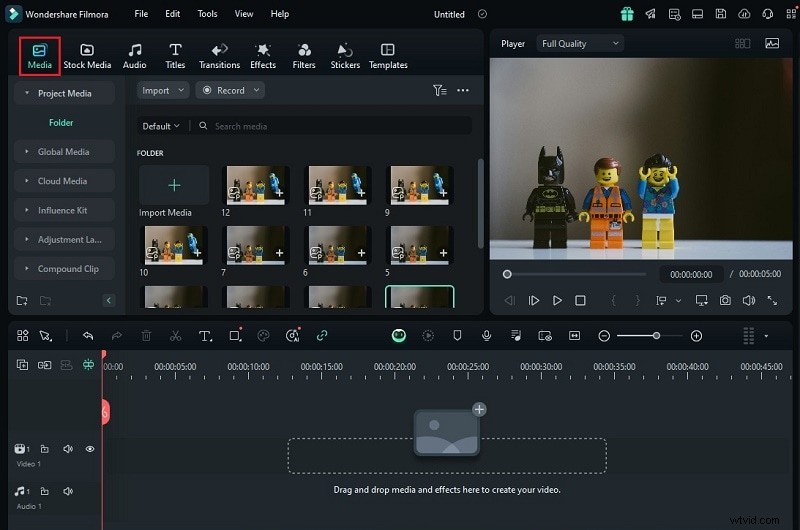Screen dimensions: 800x530
Task: Open the Import dropdown
Action: click(163, 90)
